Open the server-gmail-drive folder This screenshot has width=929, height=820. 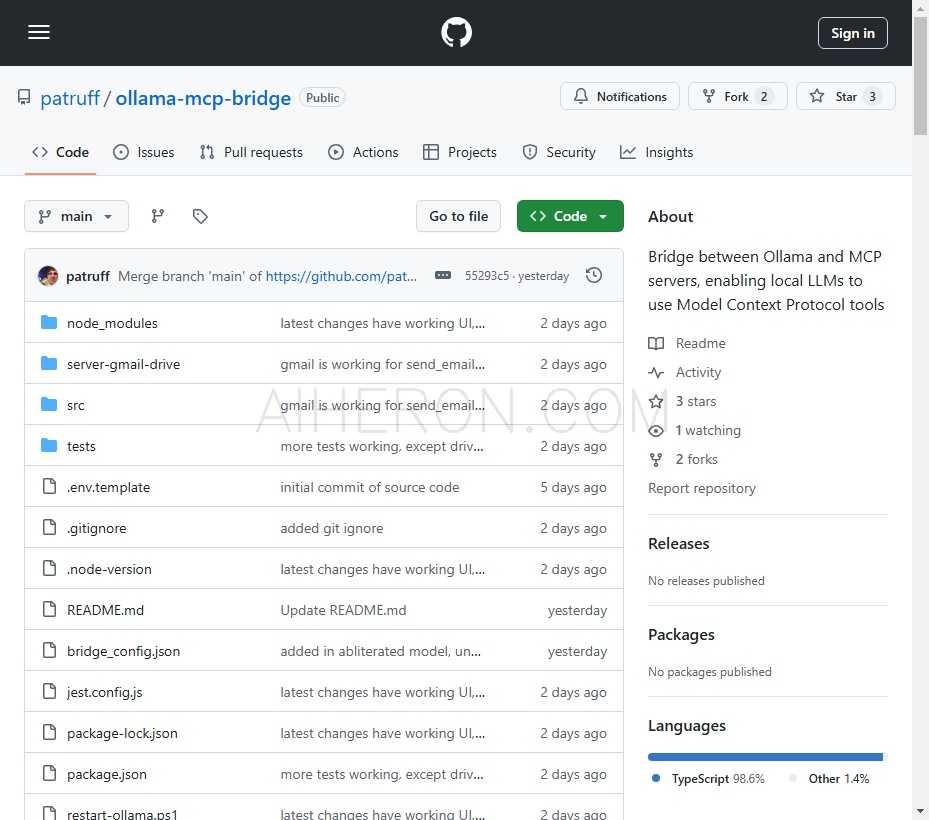[x=123, y=364]
